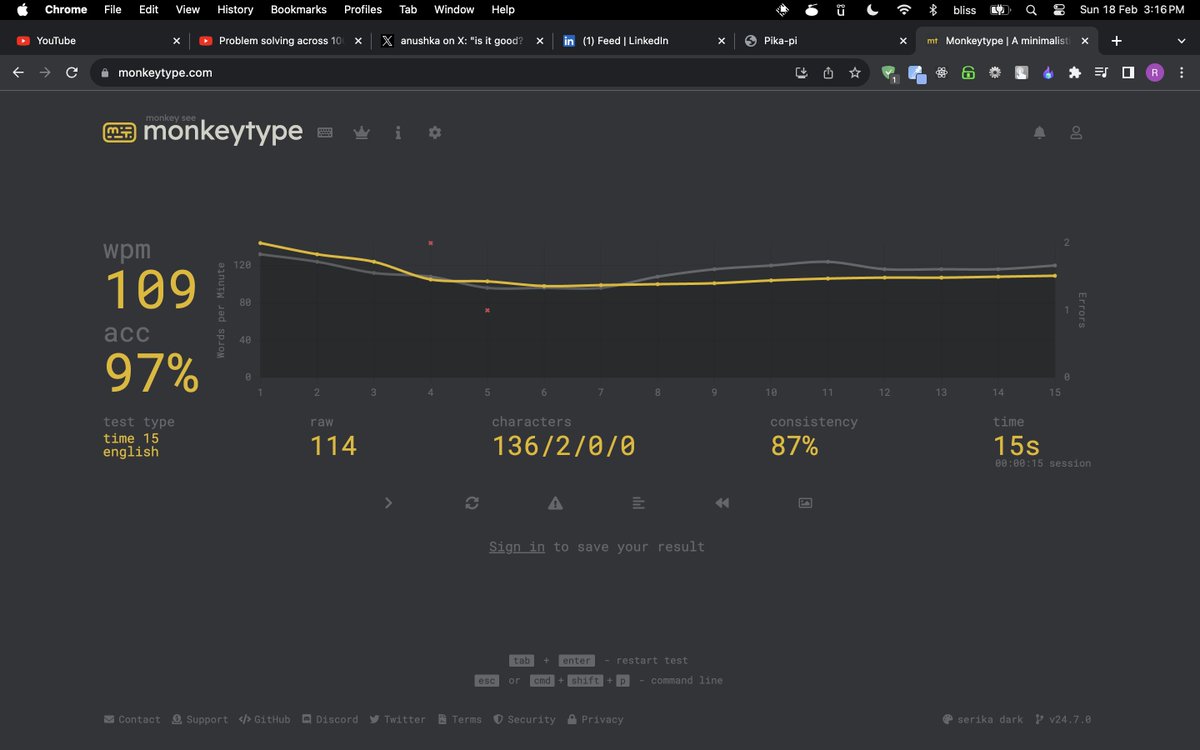1200x750 pixels.
Task: Toggle the words history view
Action: [x=638, y=503]
